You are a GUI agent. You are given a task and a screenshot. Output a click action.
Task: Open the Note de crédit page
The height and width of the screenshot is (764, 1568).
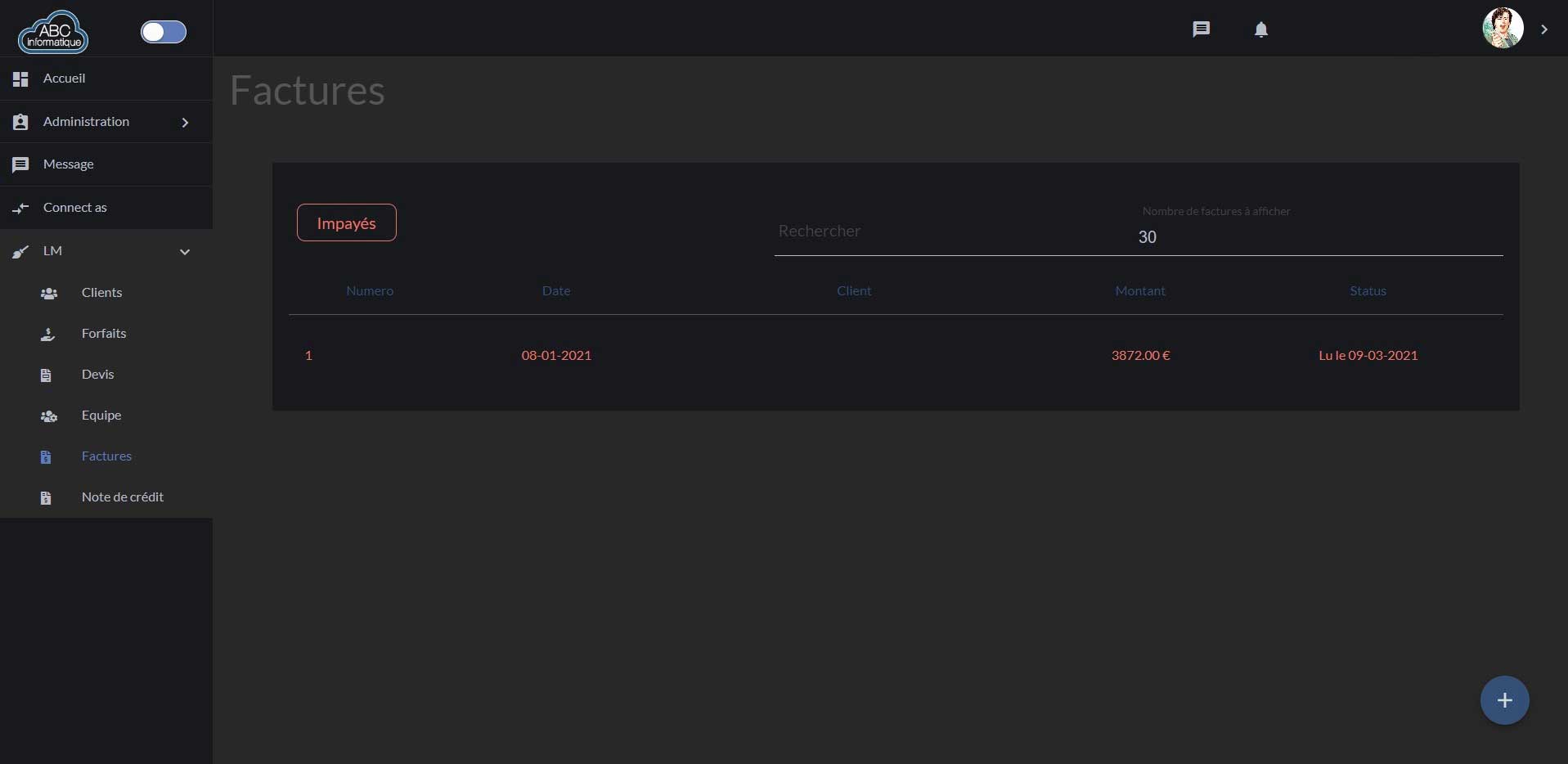pyautogui.click(x=122, y=497)
